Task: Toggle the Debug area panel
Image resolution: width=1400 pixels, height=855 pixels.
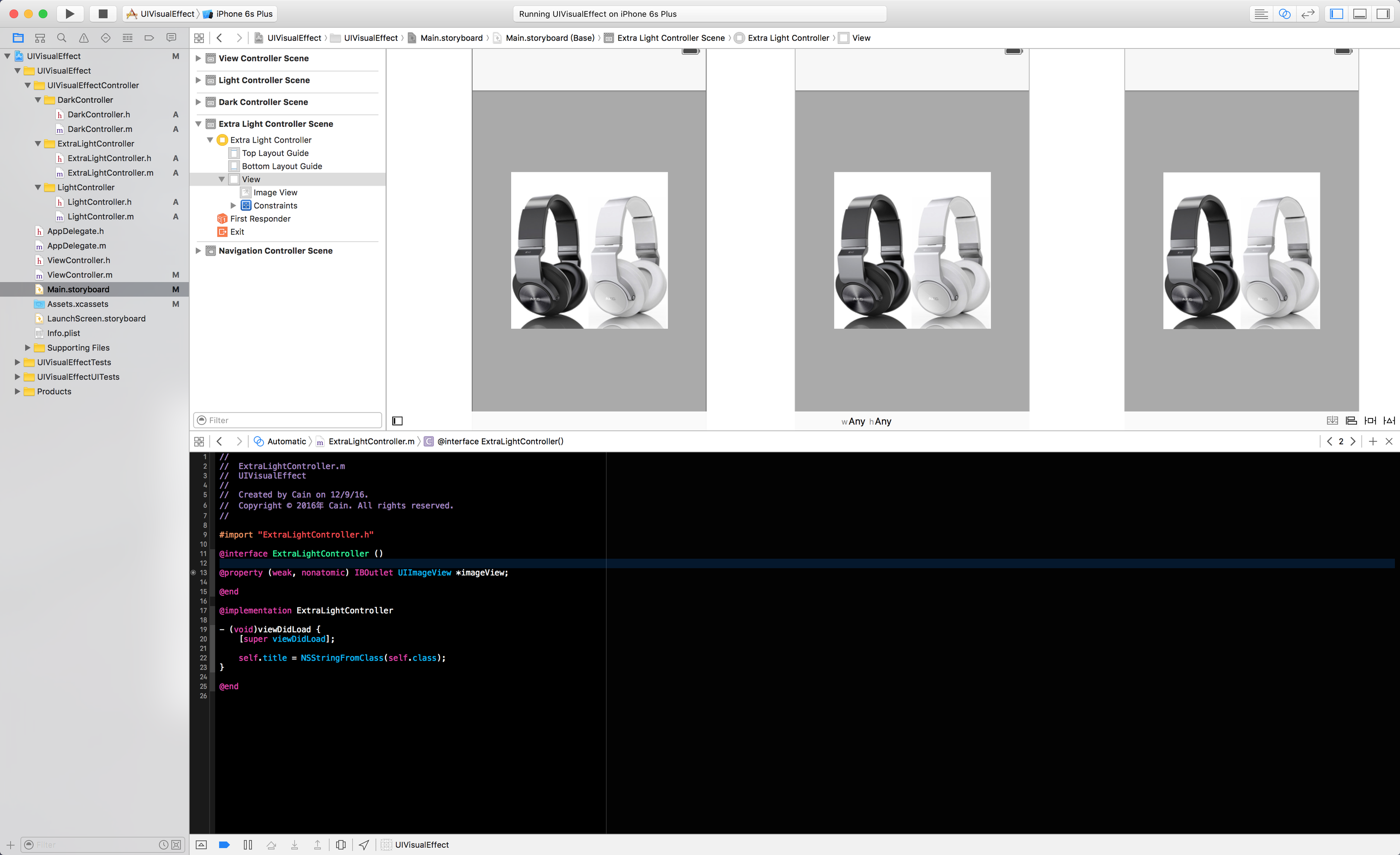Action: (1360, 13)
